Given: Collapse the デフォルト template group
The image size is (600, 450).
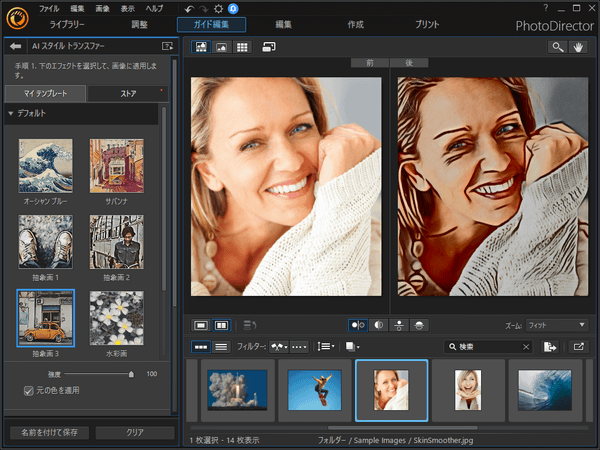Looking at the screenshot, I should coord(11,113).
